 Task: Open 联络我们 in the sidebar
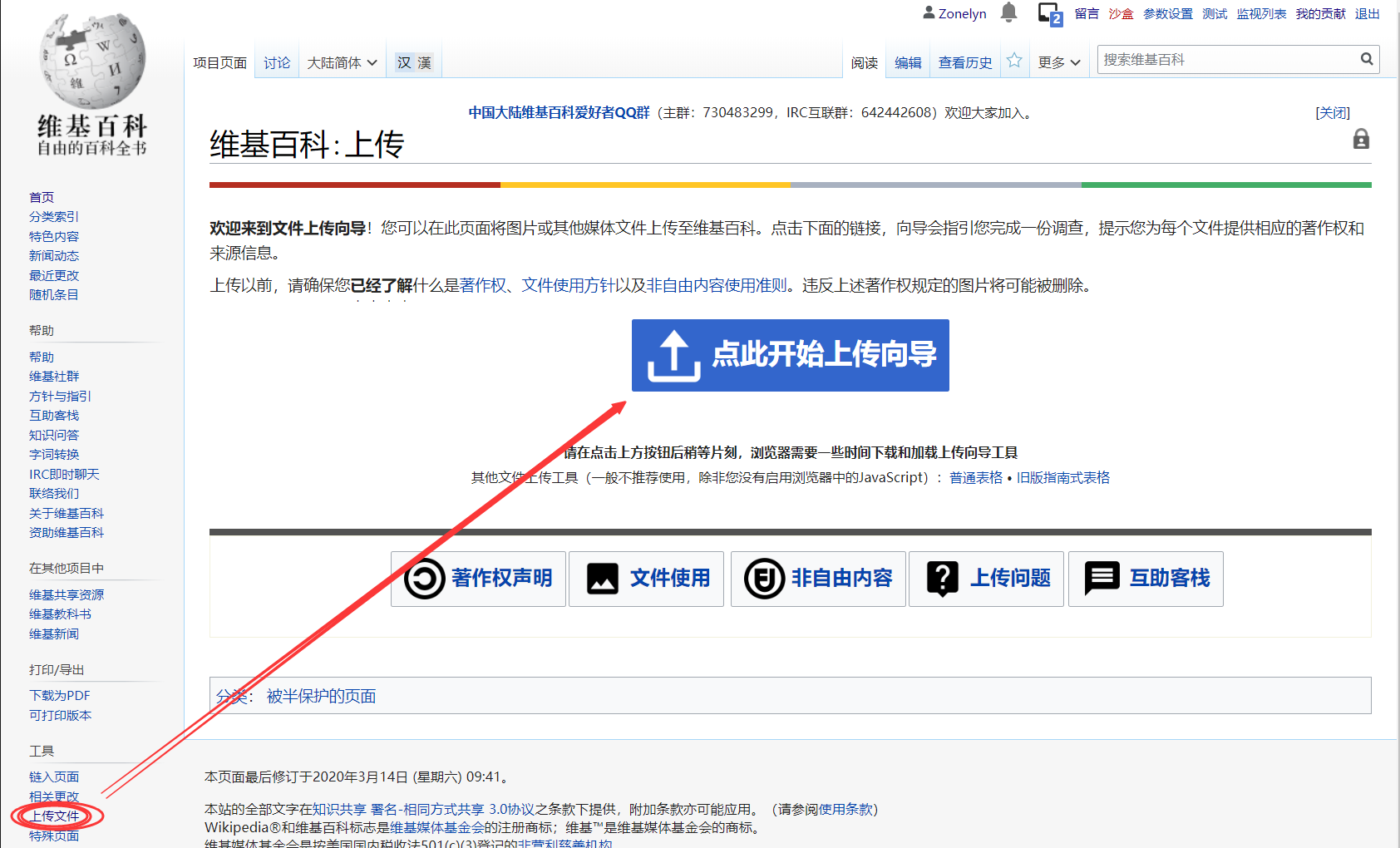click(54, 493)
